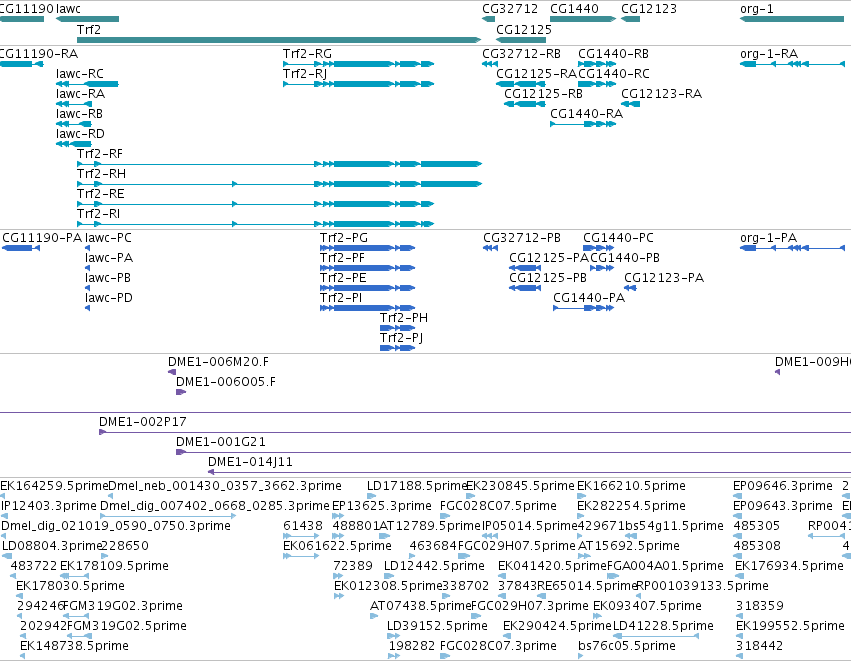Select transcript Trf2-RG
The image size is (851, 661).
pyautogui.click(x=358, y=64)
